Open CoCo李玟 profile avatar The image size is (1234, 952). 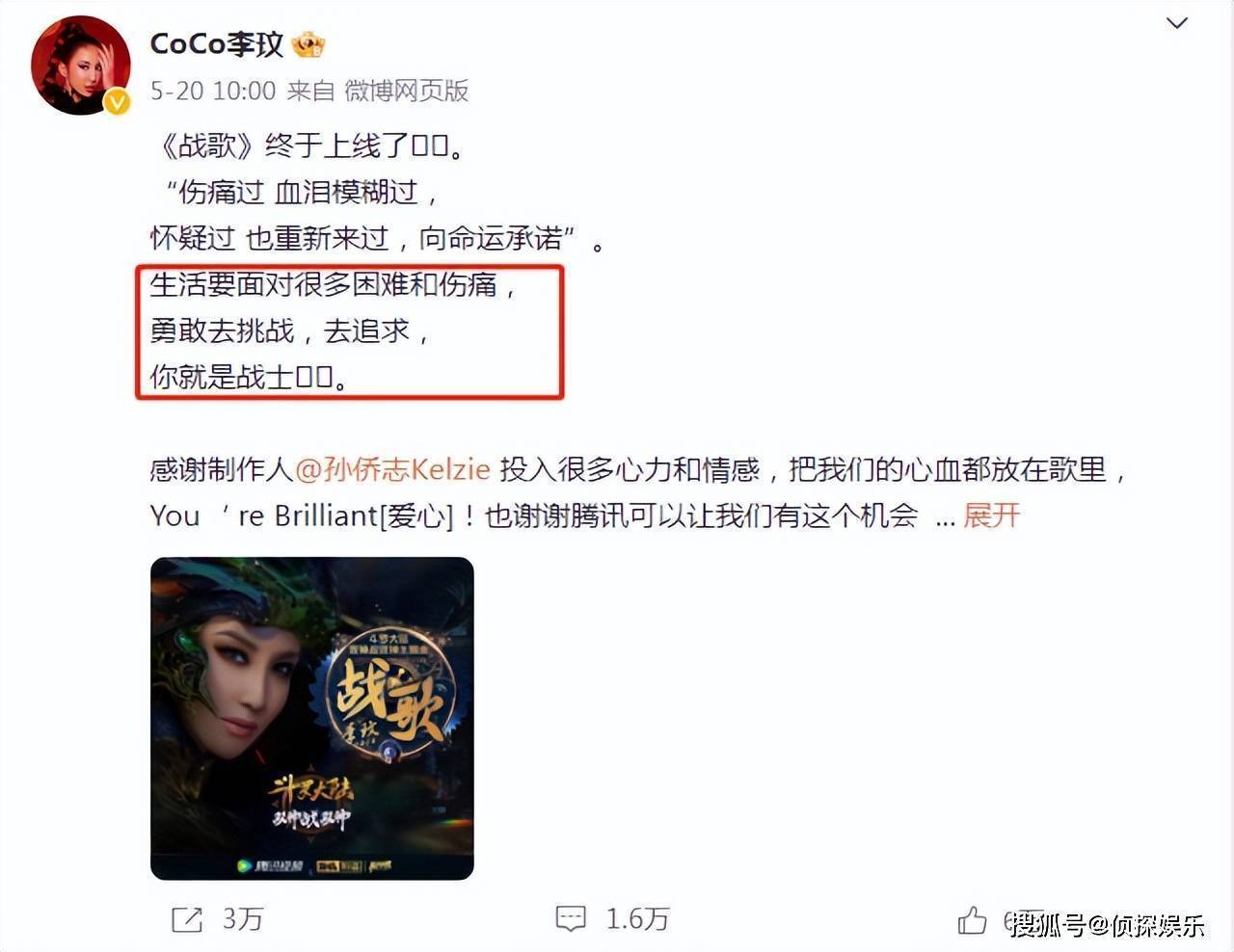[81, 66]
